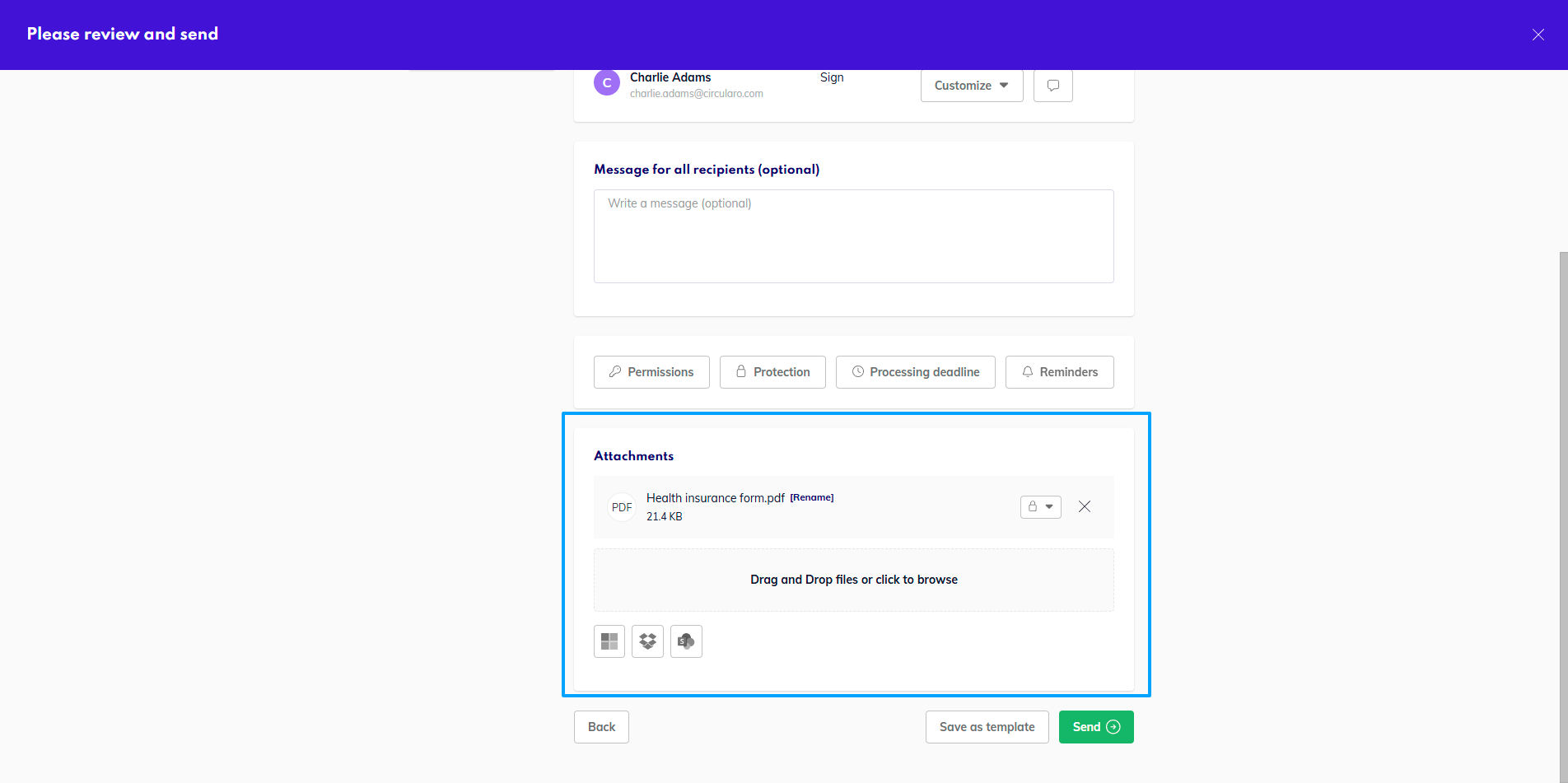Image resolution: width=1568 pixels, height=783 pixels.
Task: Click Save as template
Action: pyautogui.click(x=987, y=727)
